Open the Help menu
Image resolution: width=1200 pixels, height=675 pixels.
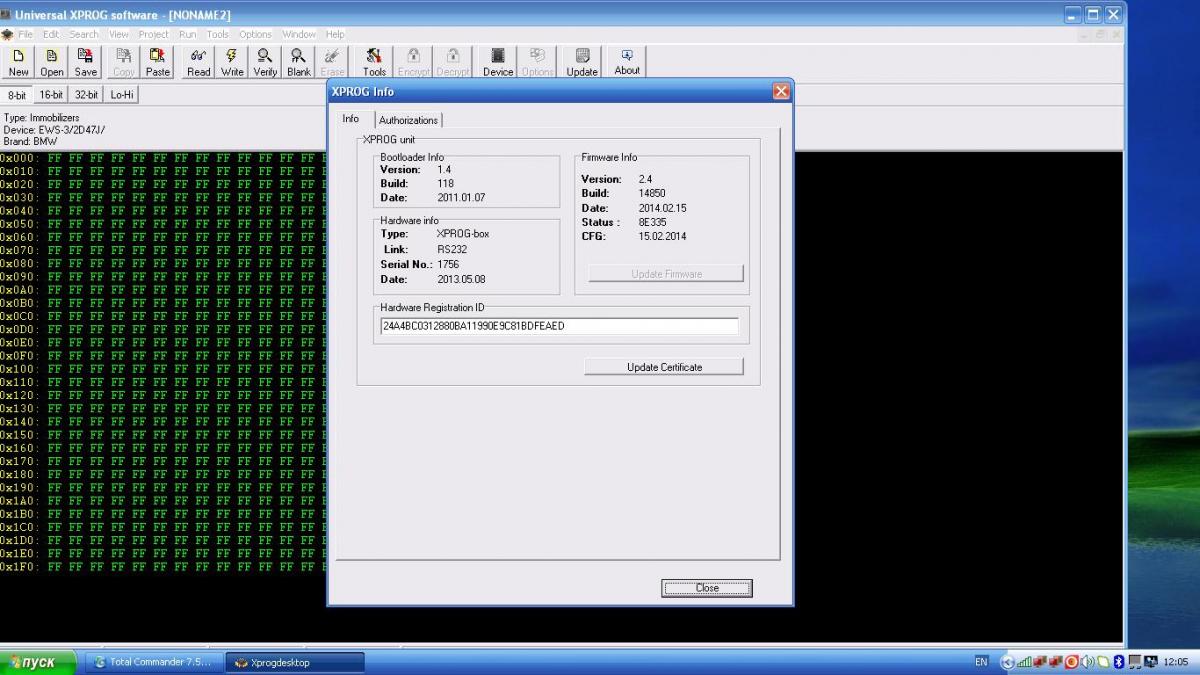335,34
